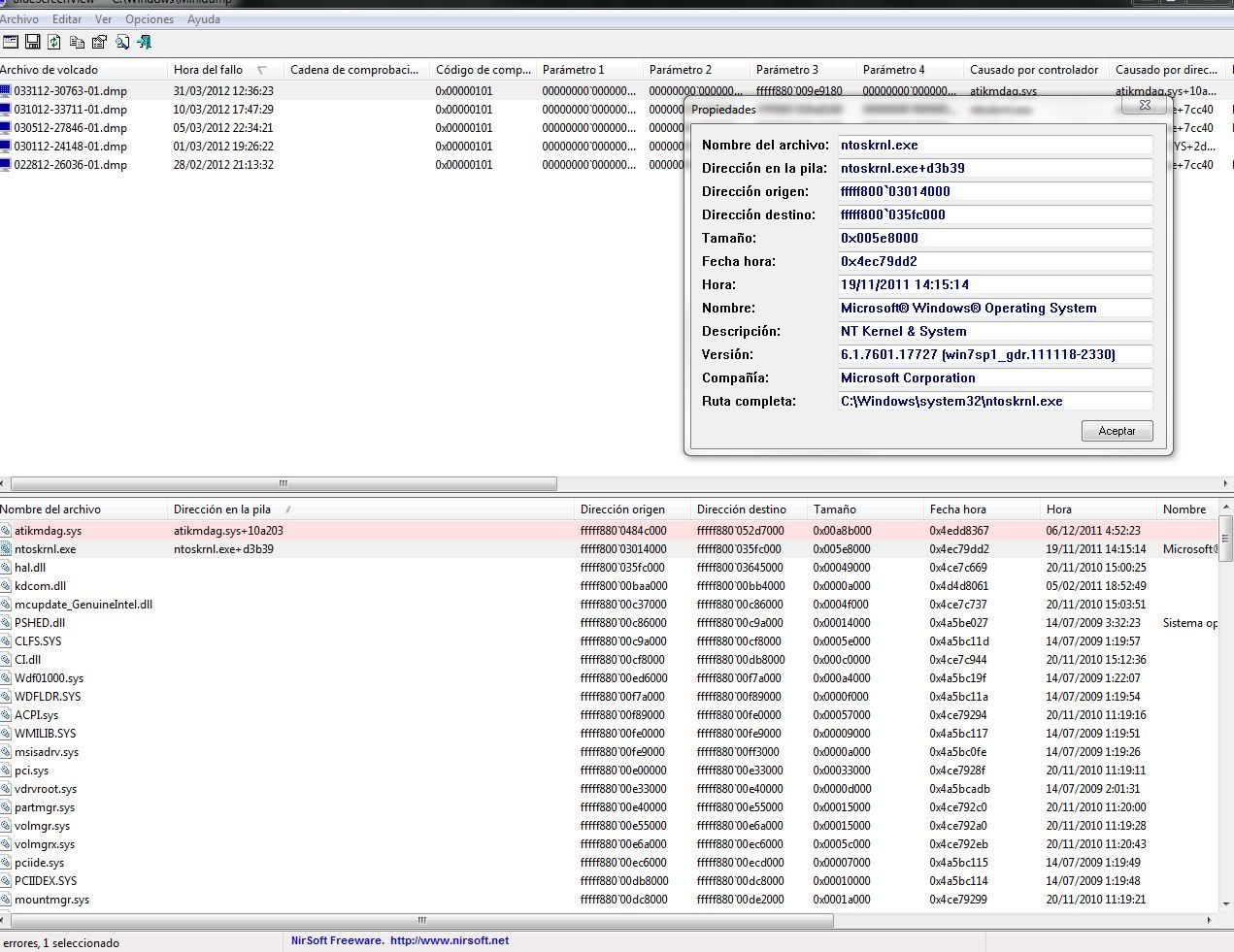Click the driver icon beside hal.dll
1234x952 pixels.
click(x=6, y=568)
